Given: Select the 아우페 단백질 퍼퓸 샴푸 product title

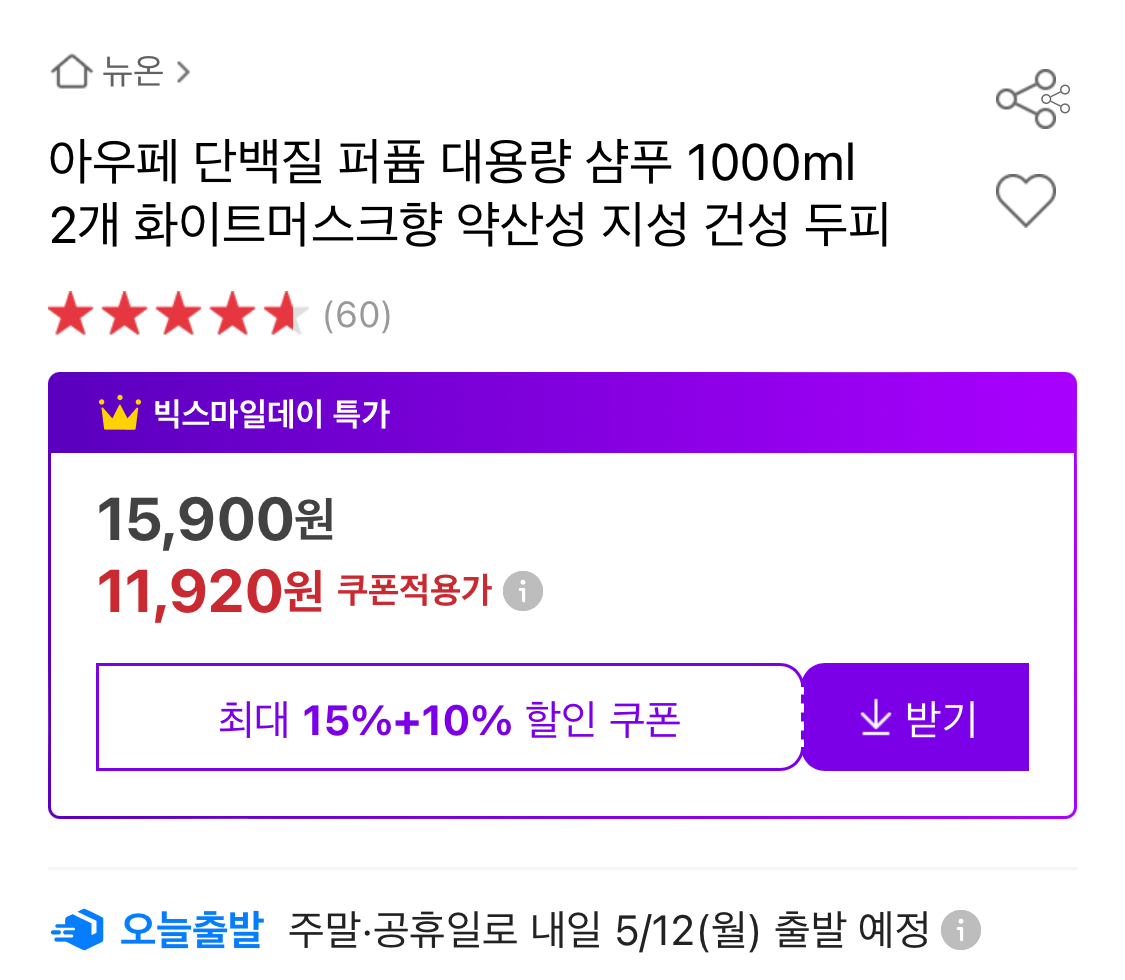Looking at the screenshot, I should (x=468, y=196).
